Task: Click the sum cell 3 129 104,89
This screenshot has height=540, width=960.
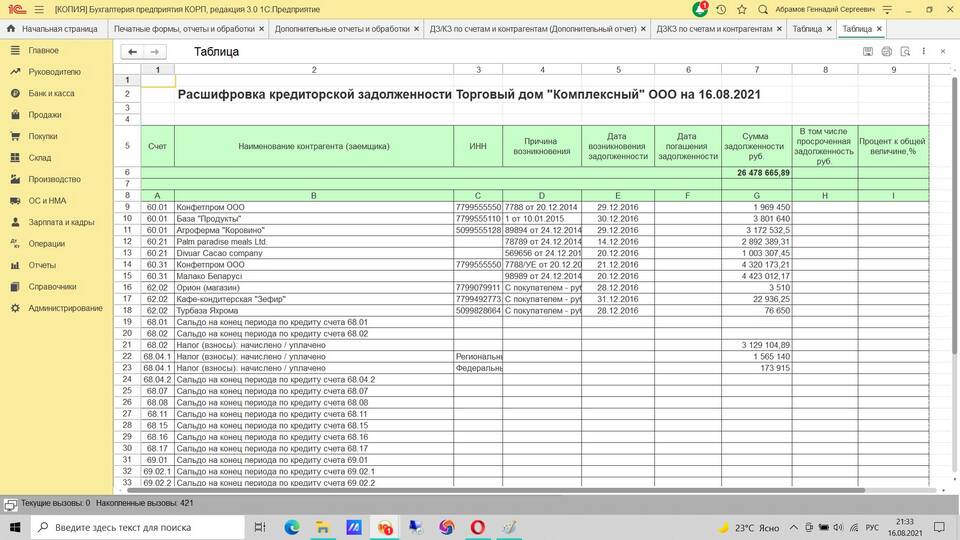Action: click(x=757, y=345)
